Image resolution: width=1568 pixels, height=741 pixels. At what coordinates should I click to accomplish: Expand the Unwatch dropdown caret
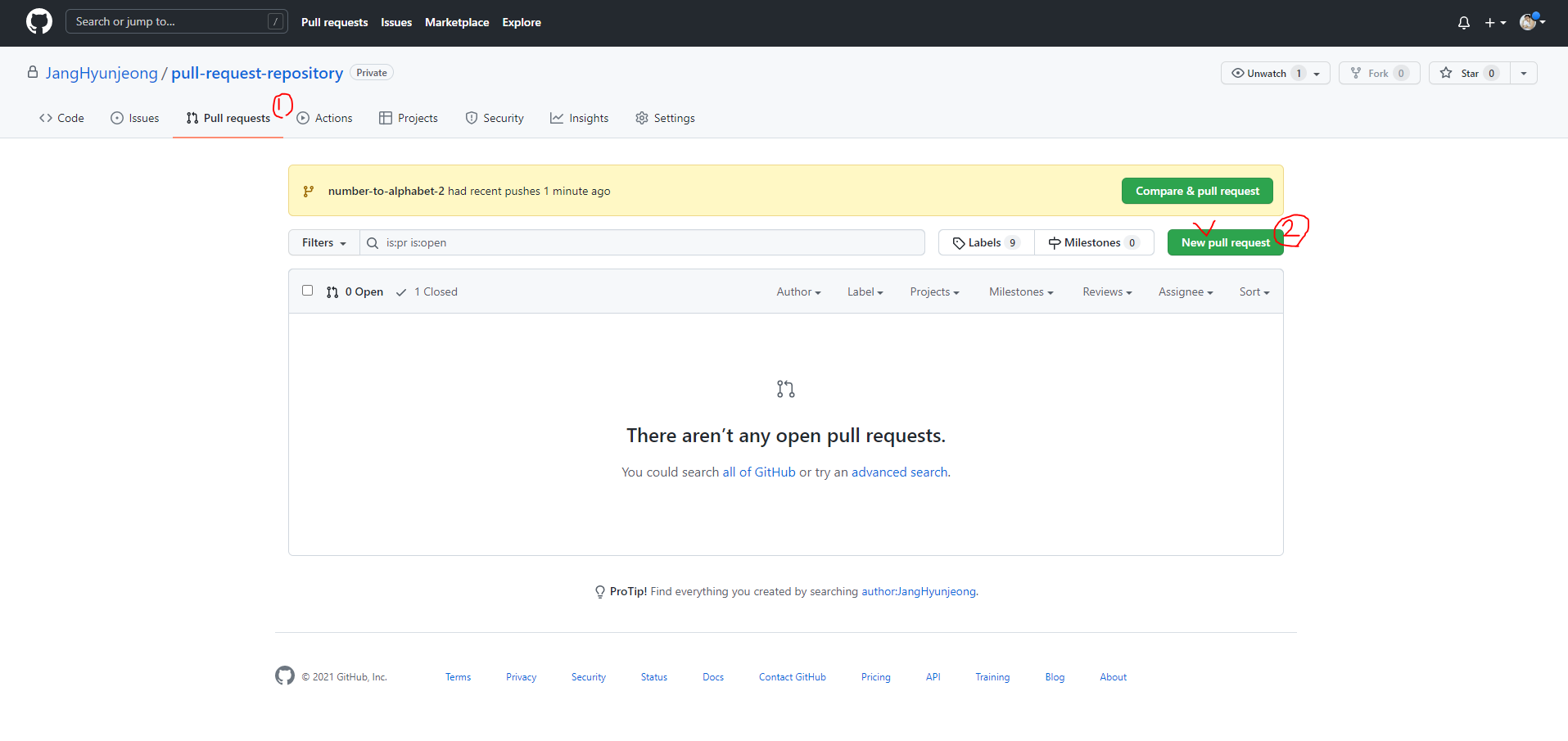coord(1317,74)
